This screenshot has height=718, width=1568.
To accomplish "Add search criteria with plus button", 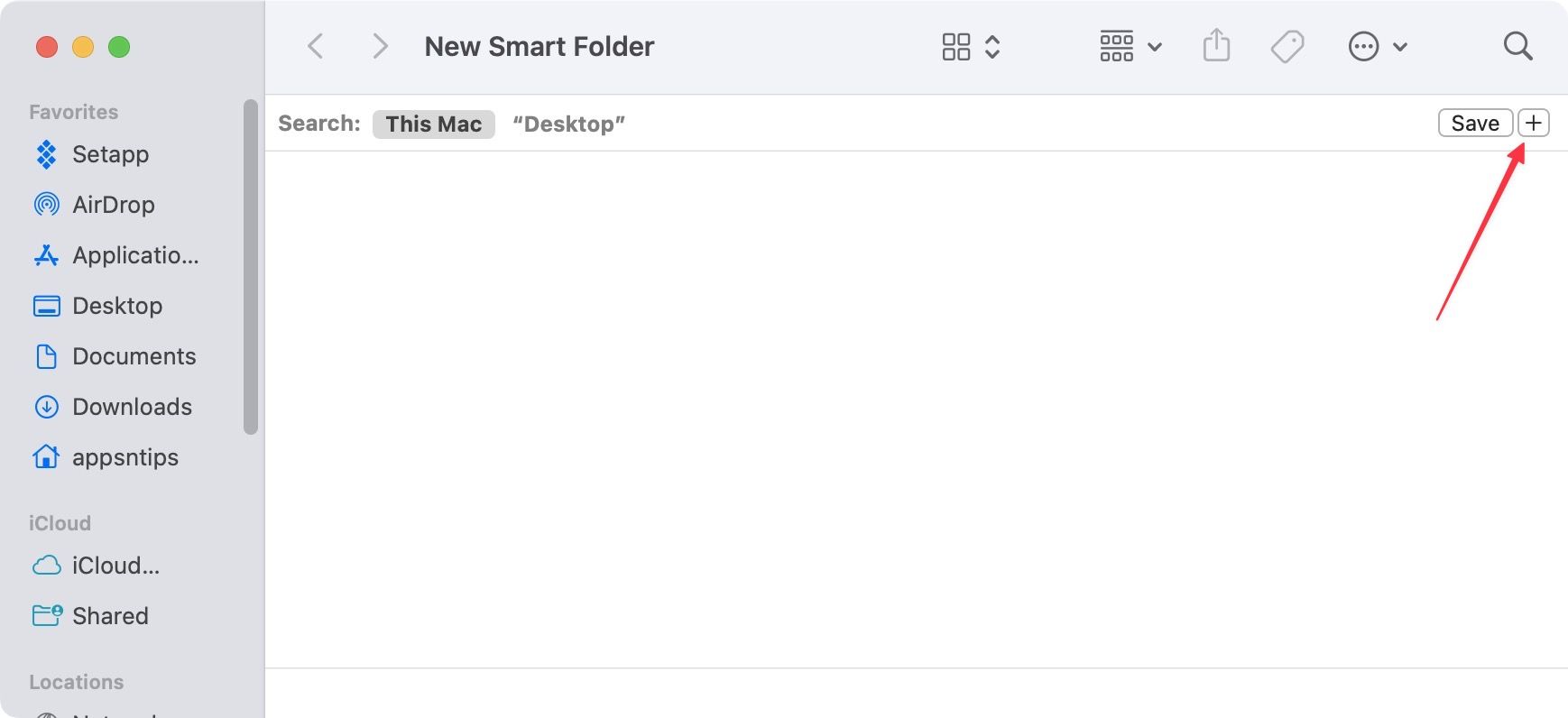I will click(1533, 123).
